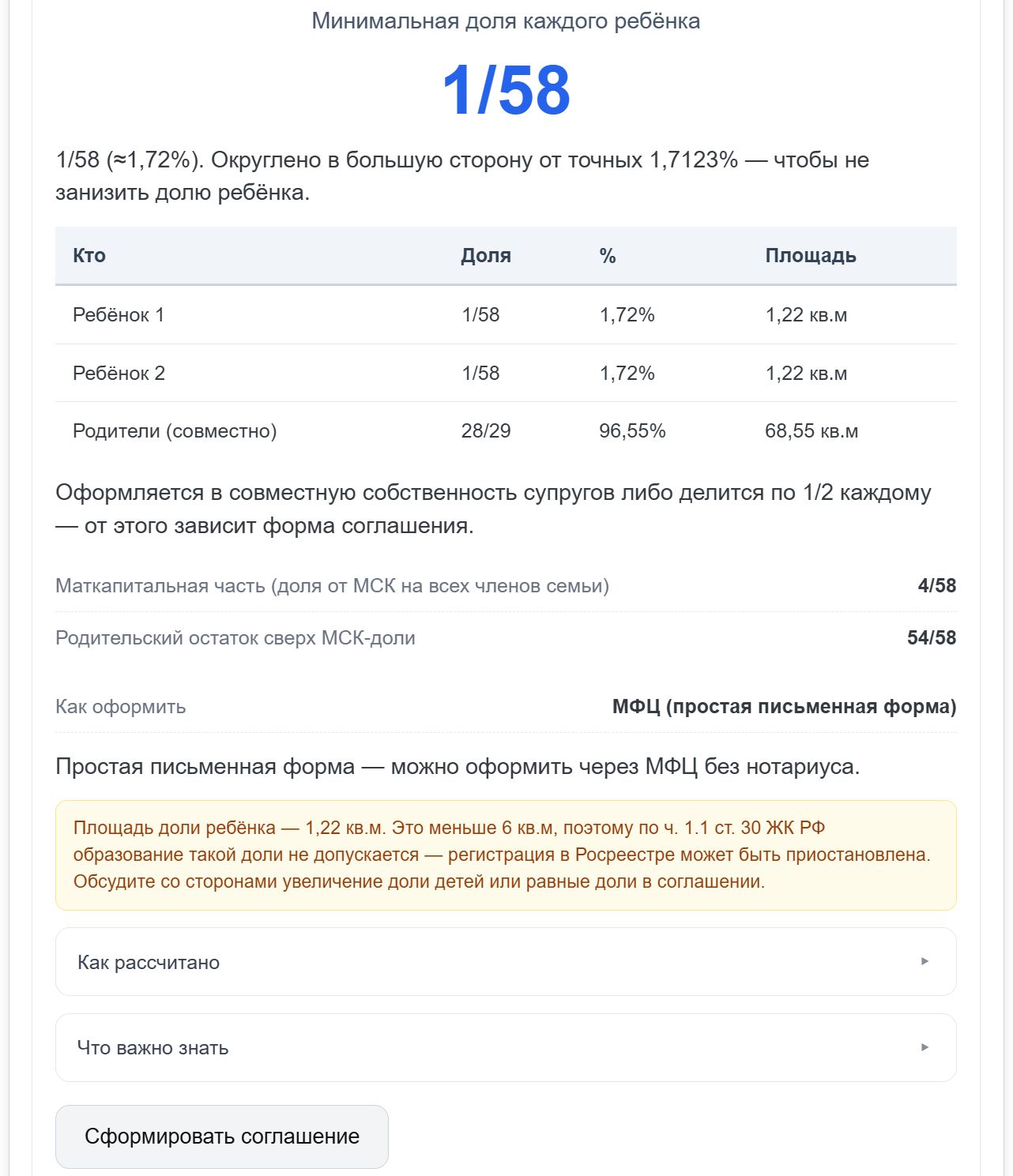Viewport: 1013px width, 1176px height.
Task: Select the 96,55% percentage cell
Action: click(632, 430)
